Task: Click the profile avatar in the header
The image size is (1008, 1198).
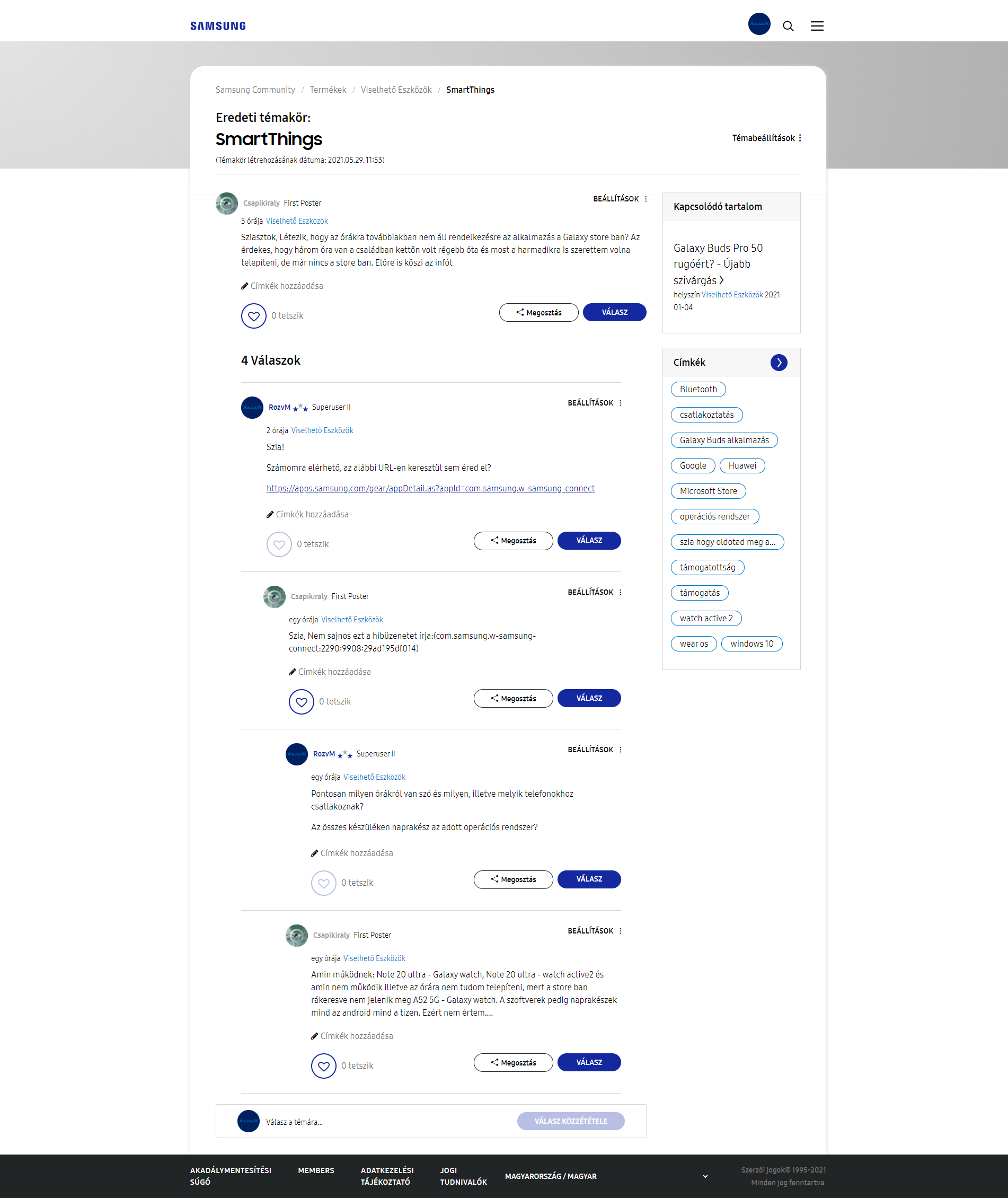Action: coord(759,24)
